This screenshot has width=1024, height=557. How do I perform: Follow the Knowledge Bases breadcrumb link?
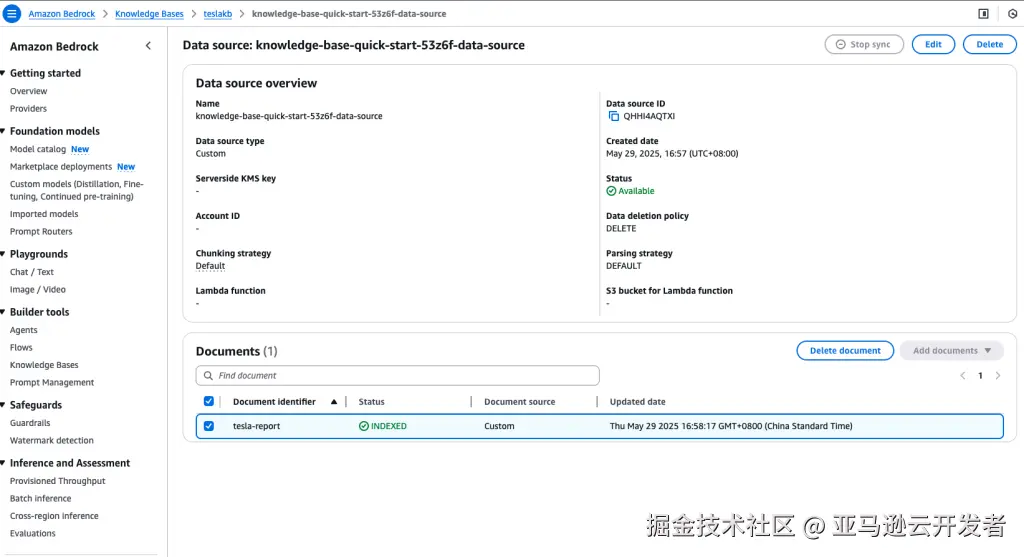pos(149,14)
